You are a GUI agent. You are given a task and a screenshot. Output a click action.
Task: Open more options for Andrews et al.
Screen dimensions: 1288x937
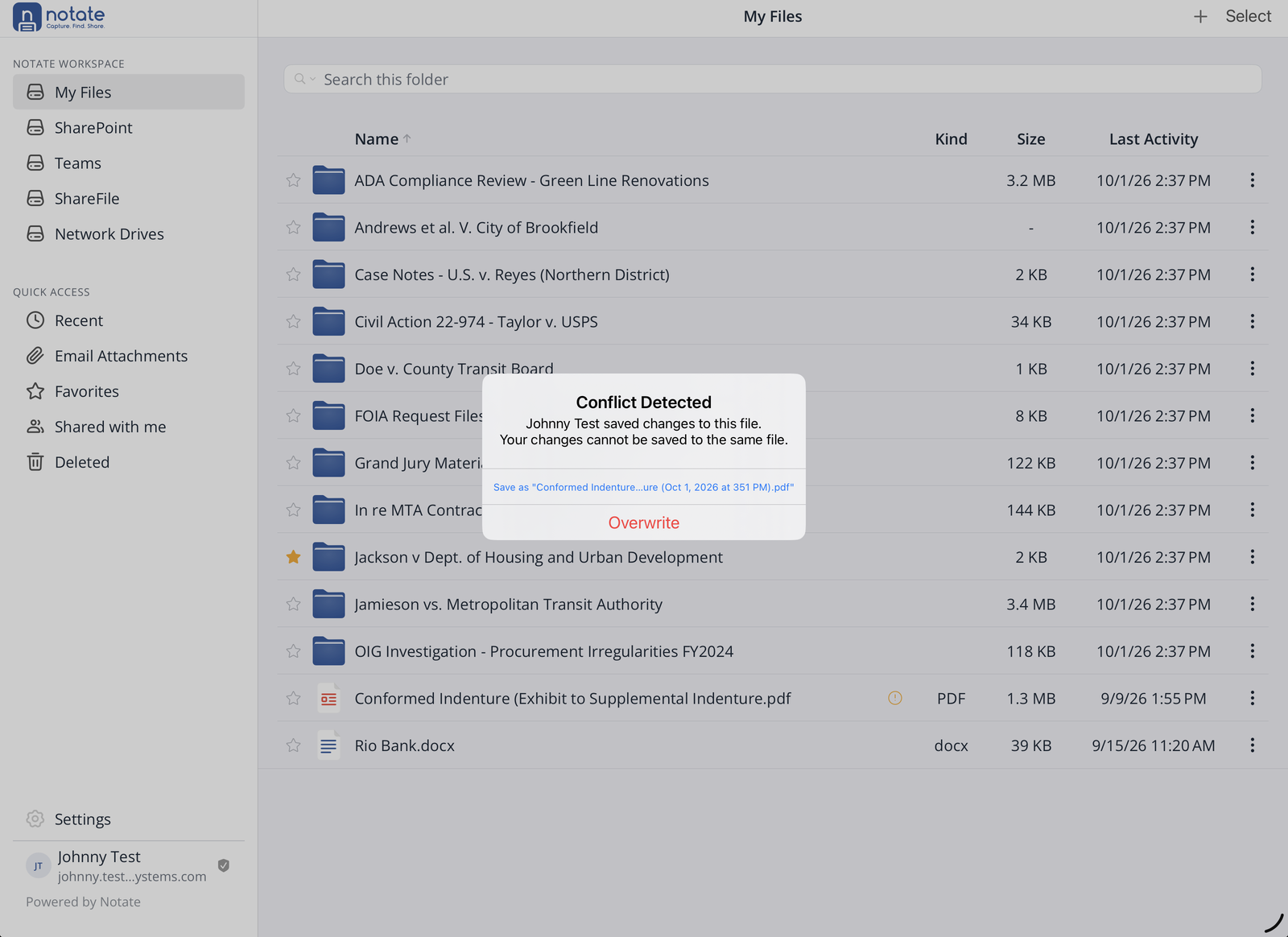(x=1252, y=227)
